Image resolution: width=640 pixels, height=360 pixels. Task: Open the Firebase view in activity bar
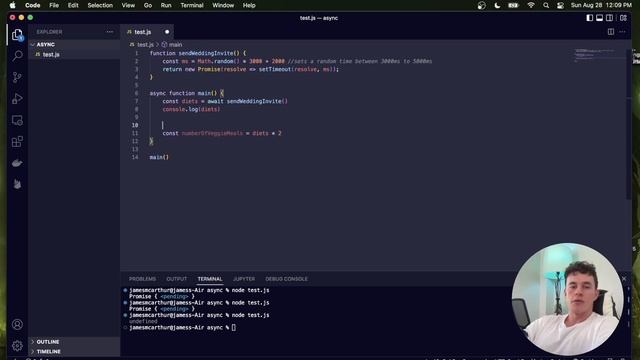17,184
